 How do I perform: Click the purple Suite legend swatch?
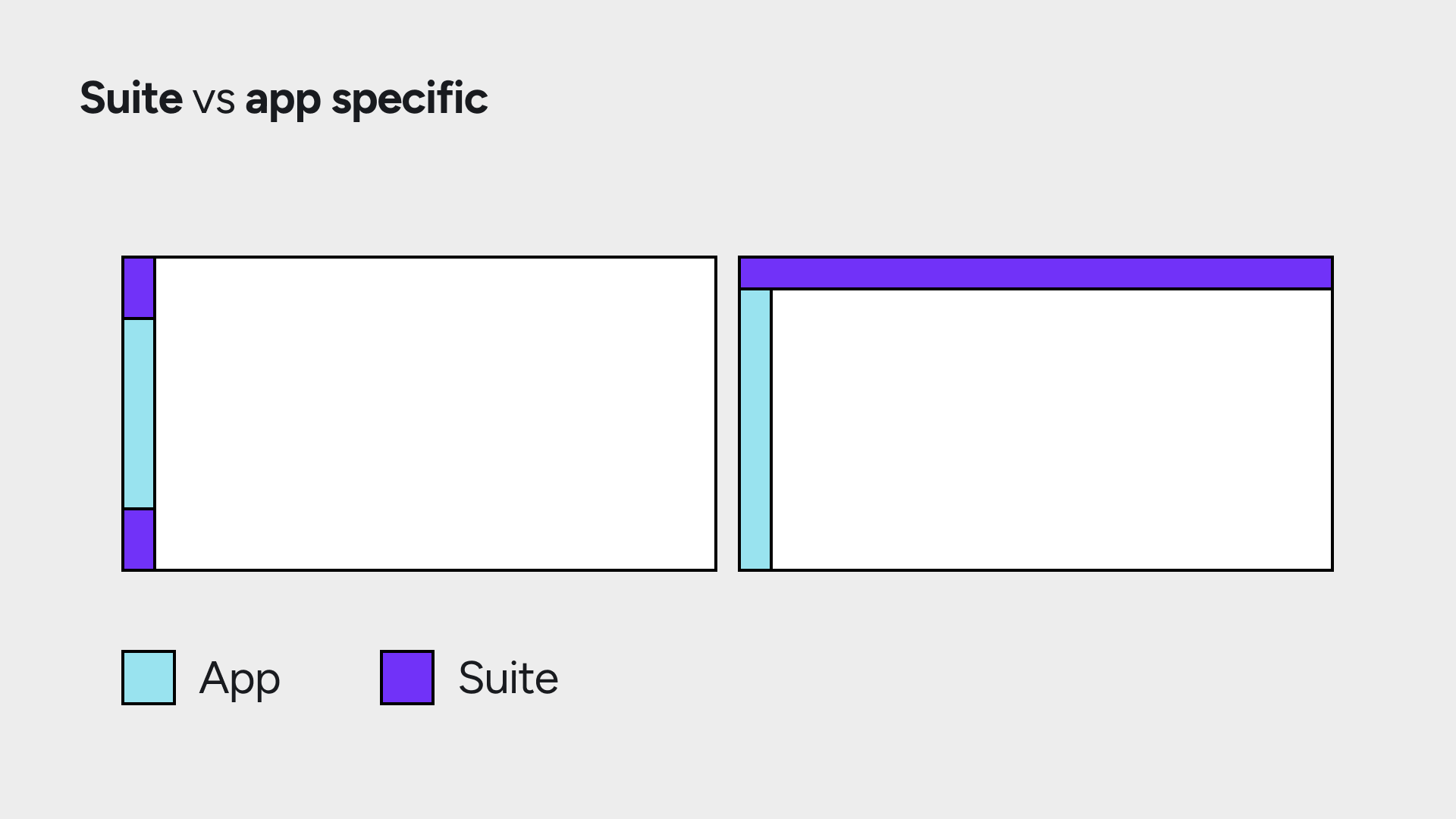coord(407,677)
